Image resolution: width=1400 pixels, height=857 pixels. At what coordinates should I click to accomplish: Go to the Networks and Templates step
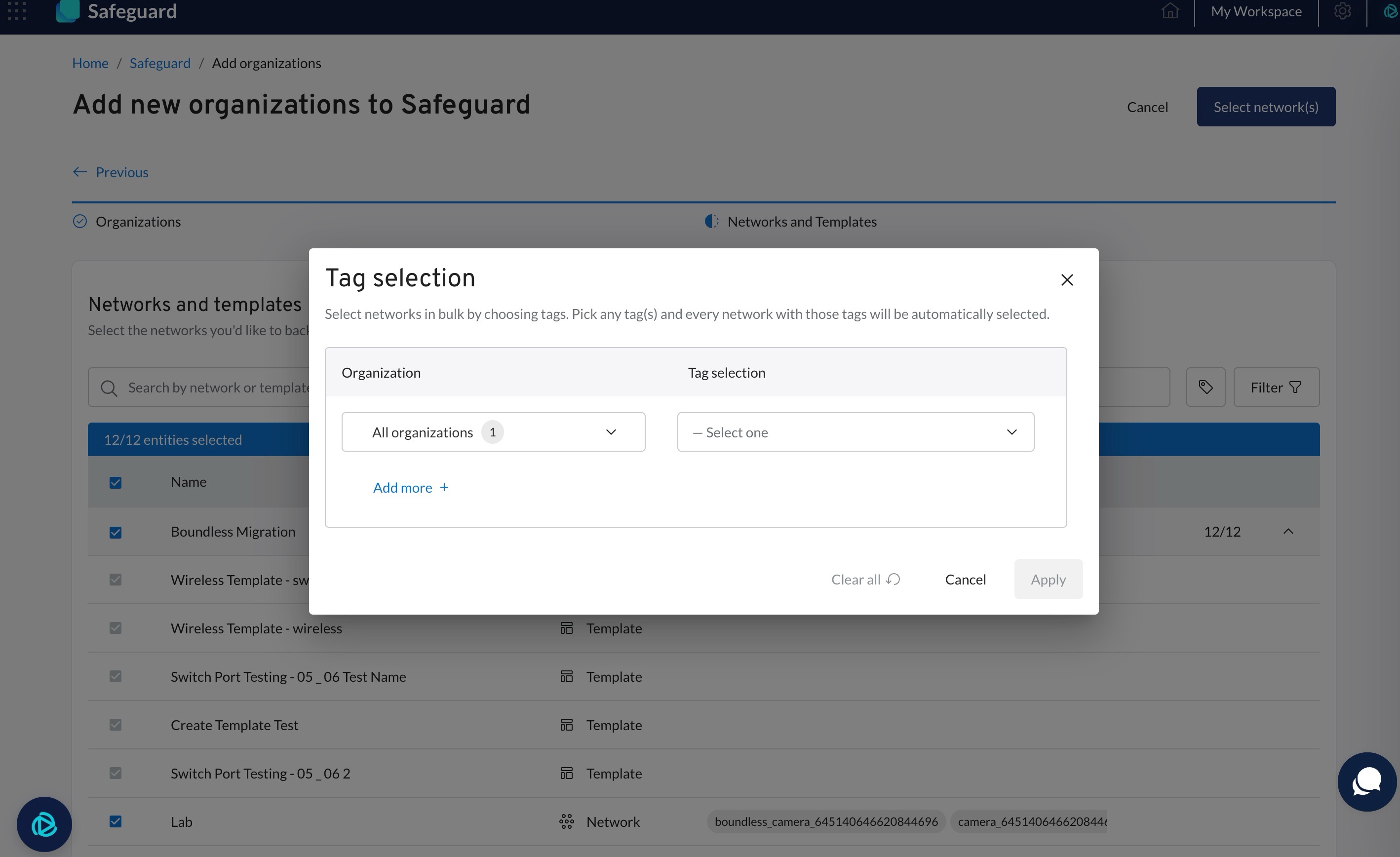click(x=801, y=222)
